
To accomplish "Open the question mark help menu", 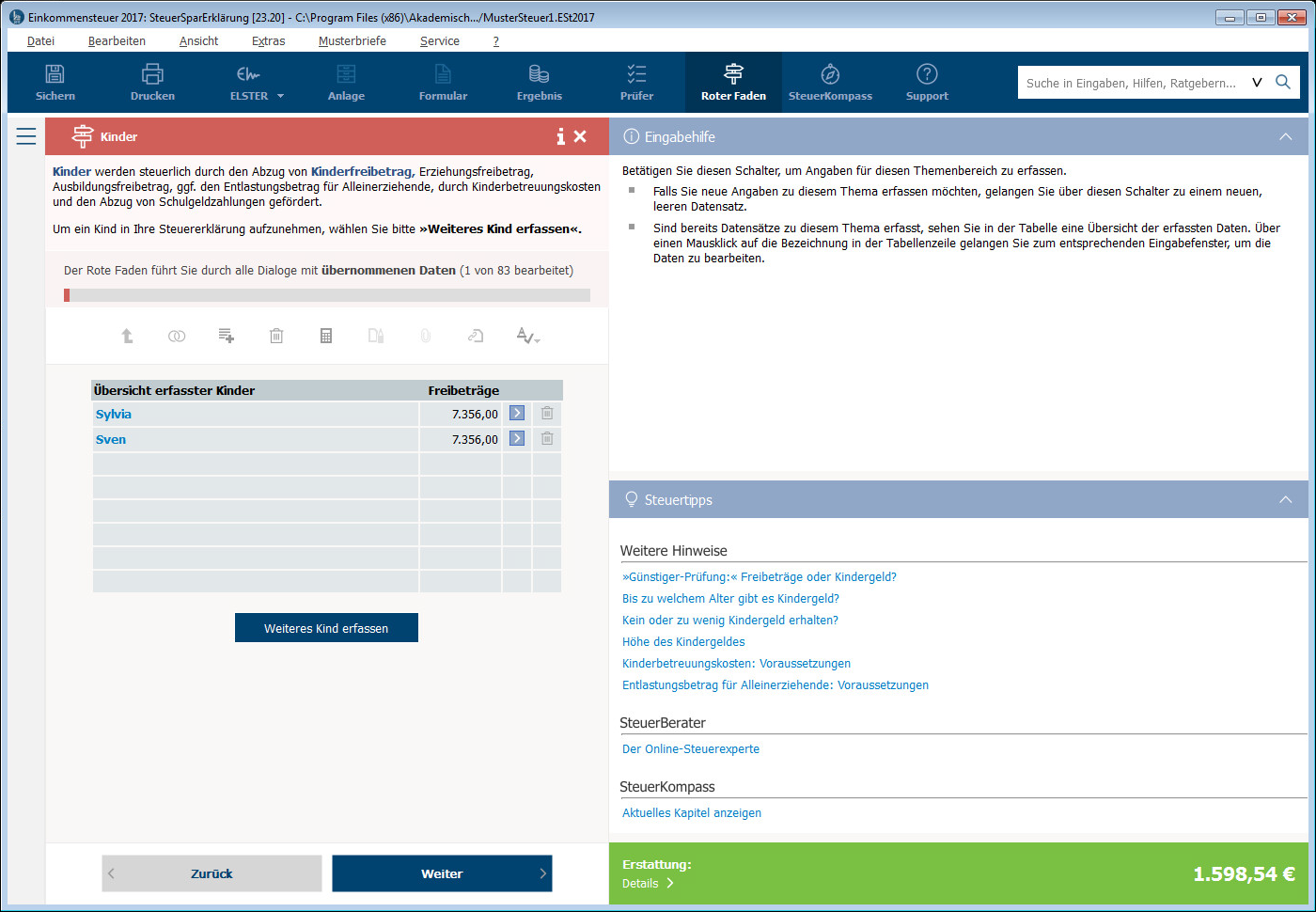I will pos(496,41).
